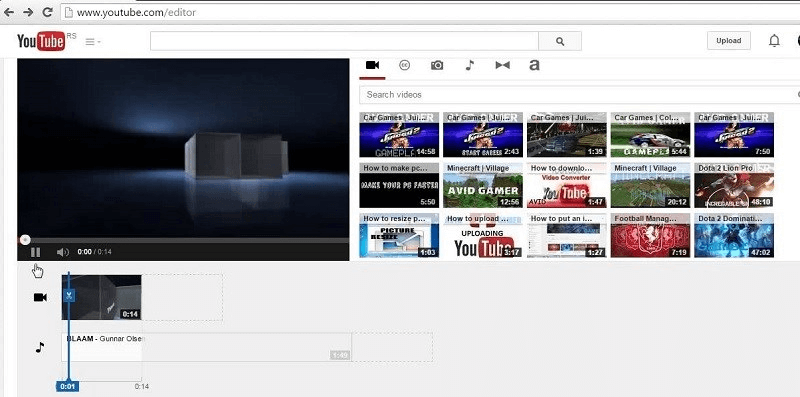Screen dimensions: 800x397
Task: Select the How to upload thumbnail
Action: coord(483,235)
